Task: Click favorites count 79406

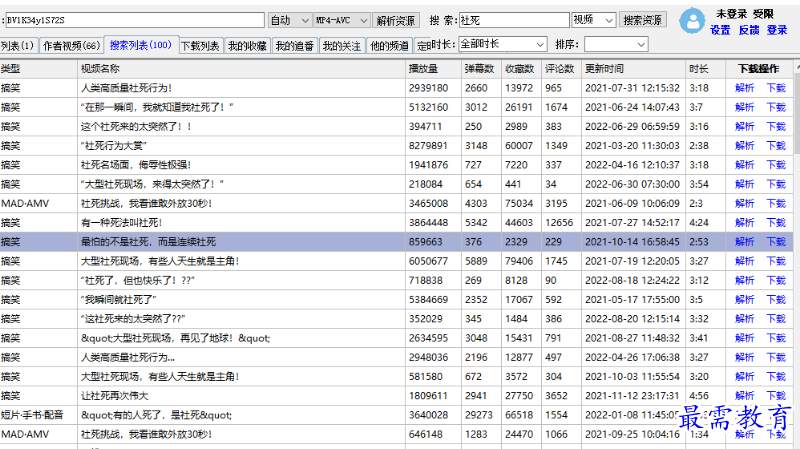Action: [519, 261]
